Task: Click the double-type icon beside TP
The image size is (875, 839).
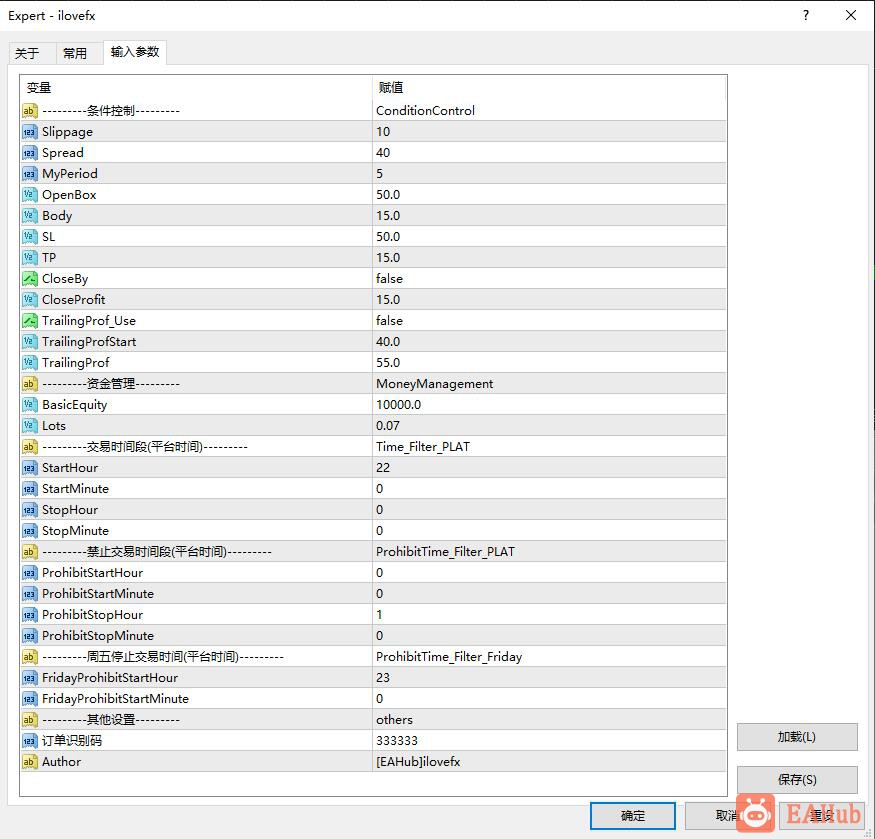Action: point(30,257)
